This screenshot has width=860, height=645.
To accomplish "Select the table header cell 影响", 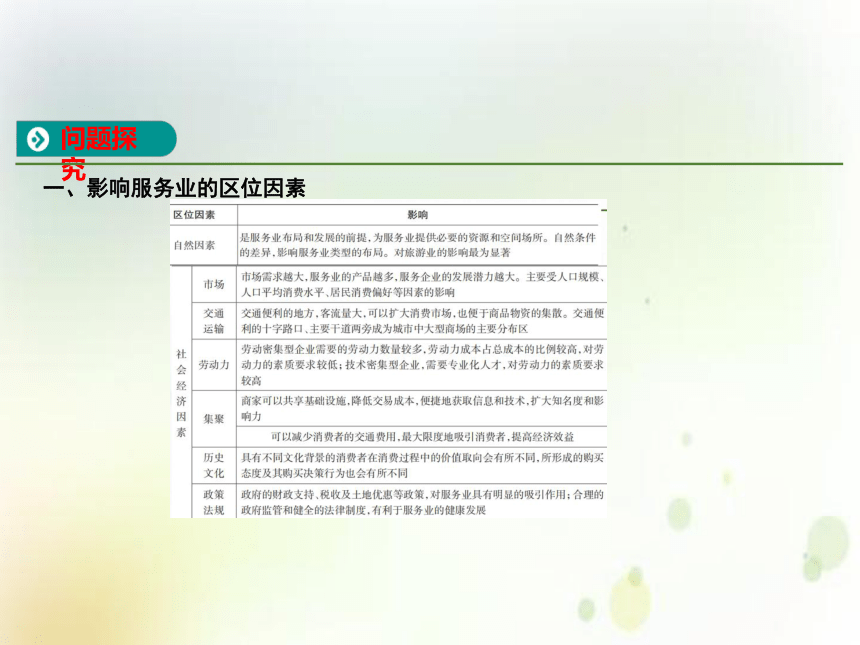I will tap(417, 215).
